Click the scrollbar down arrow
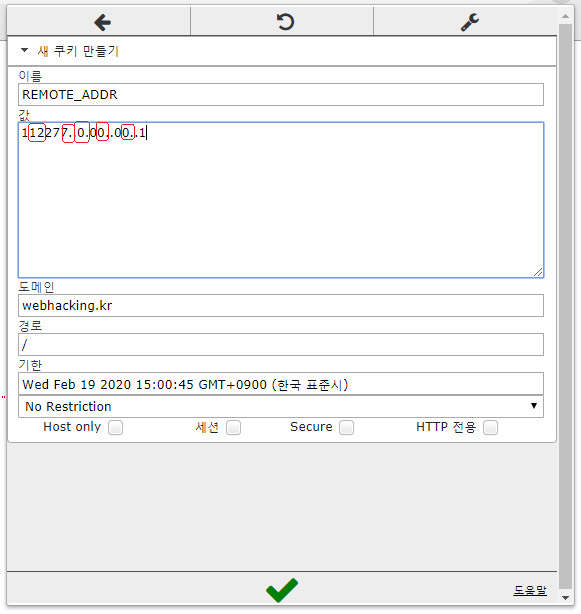This screenshot has height=614, width=581. tap(565, 598)
